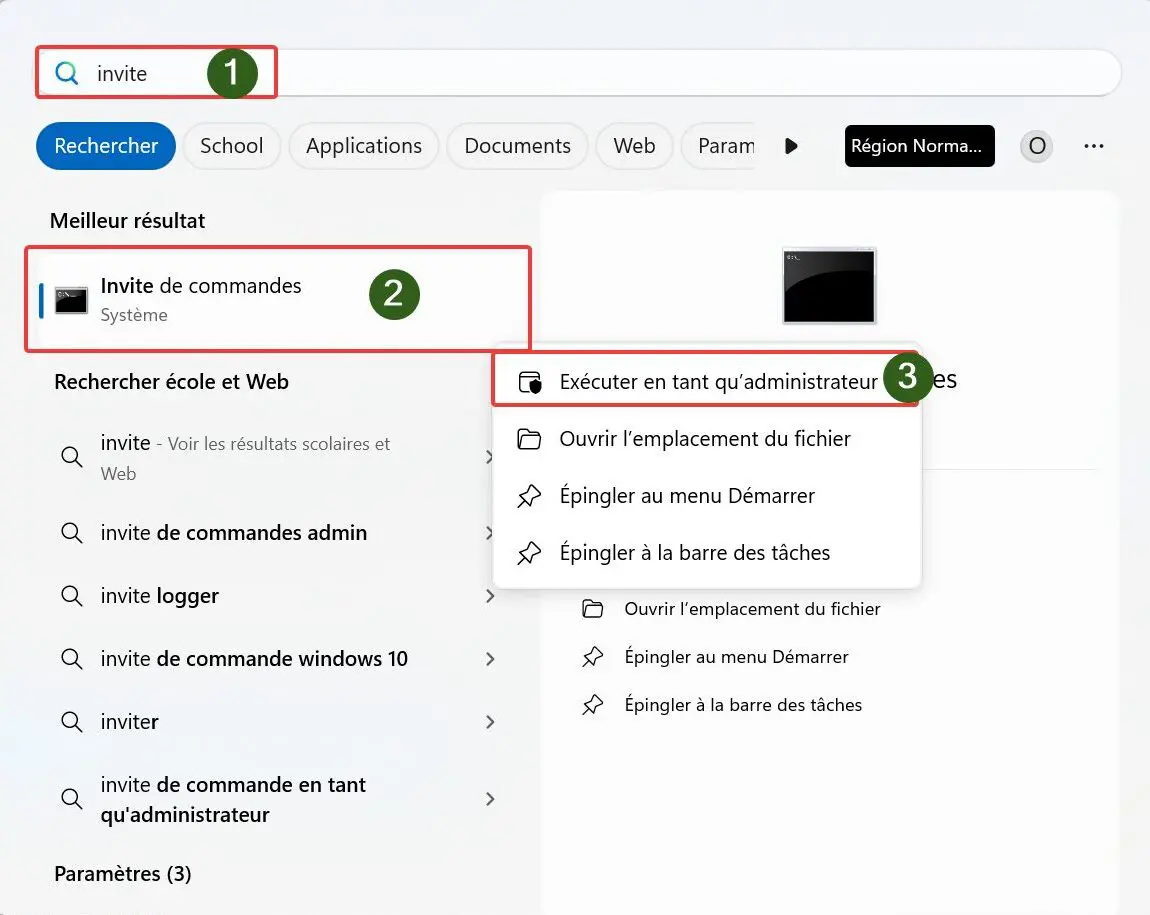Switch to the School filter tab
This screenshot has height=915, width=1150.
232,146
